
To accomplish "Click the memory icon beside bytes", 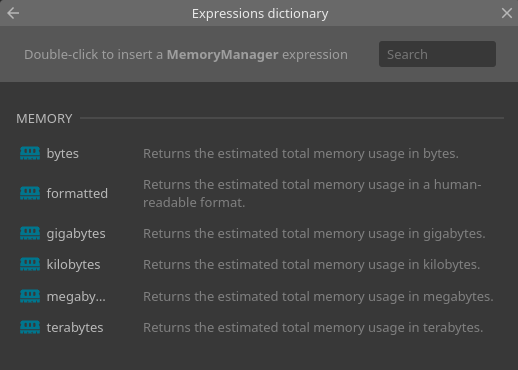I will pos(30,153).
